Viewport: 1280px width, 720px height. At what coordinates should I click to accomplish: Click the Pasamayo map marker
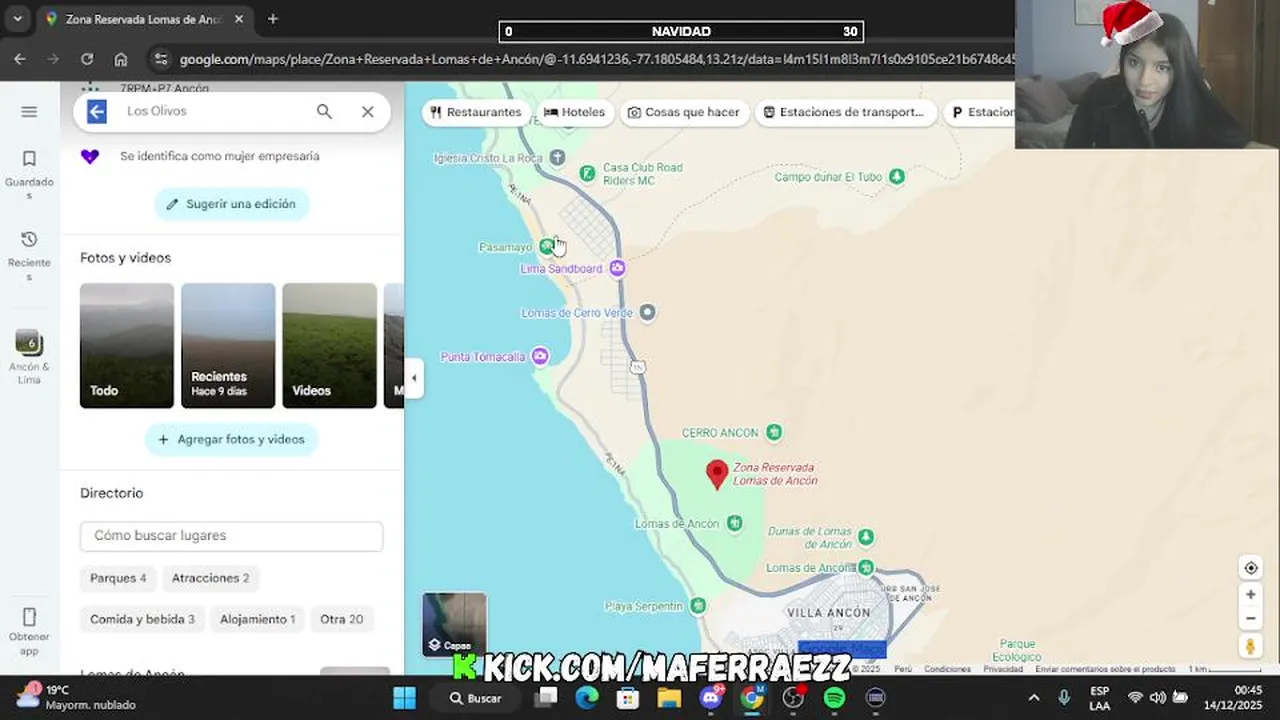pos(546,246)
